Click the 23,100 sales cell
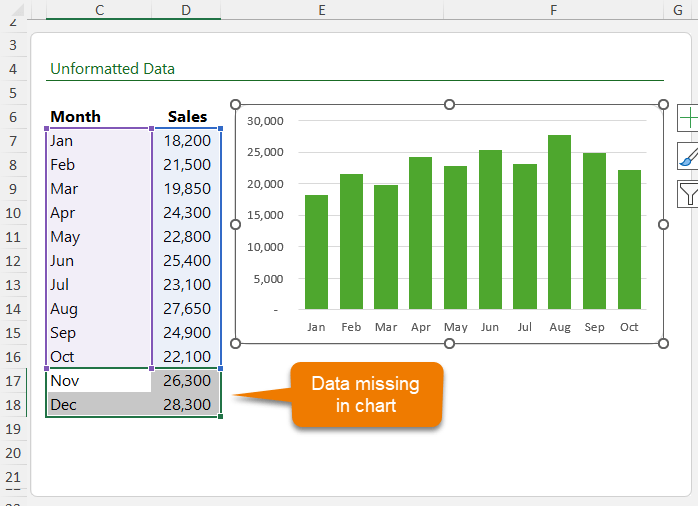 coord(186,285)
